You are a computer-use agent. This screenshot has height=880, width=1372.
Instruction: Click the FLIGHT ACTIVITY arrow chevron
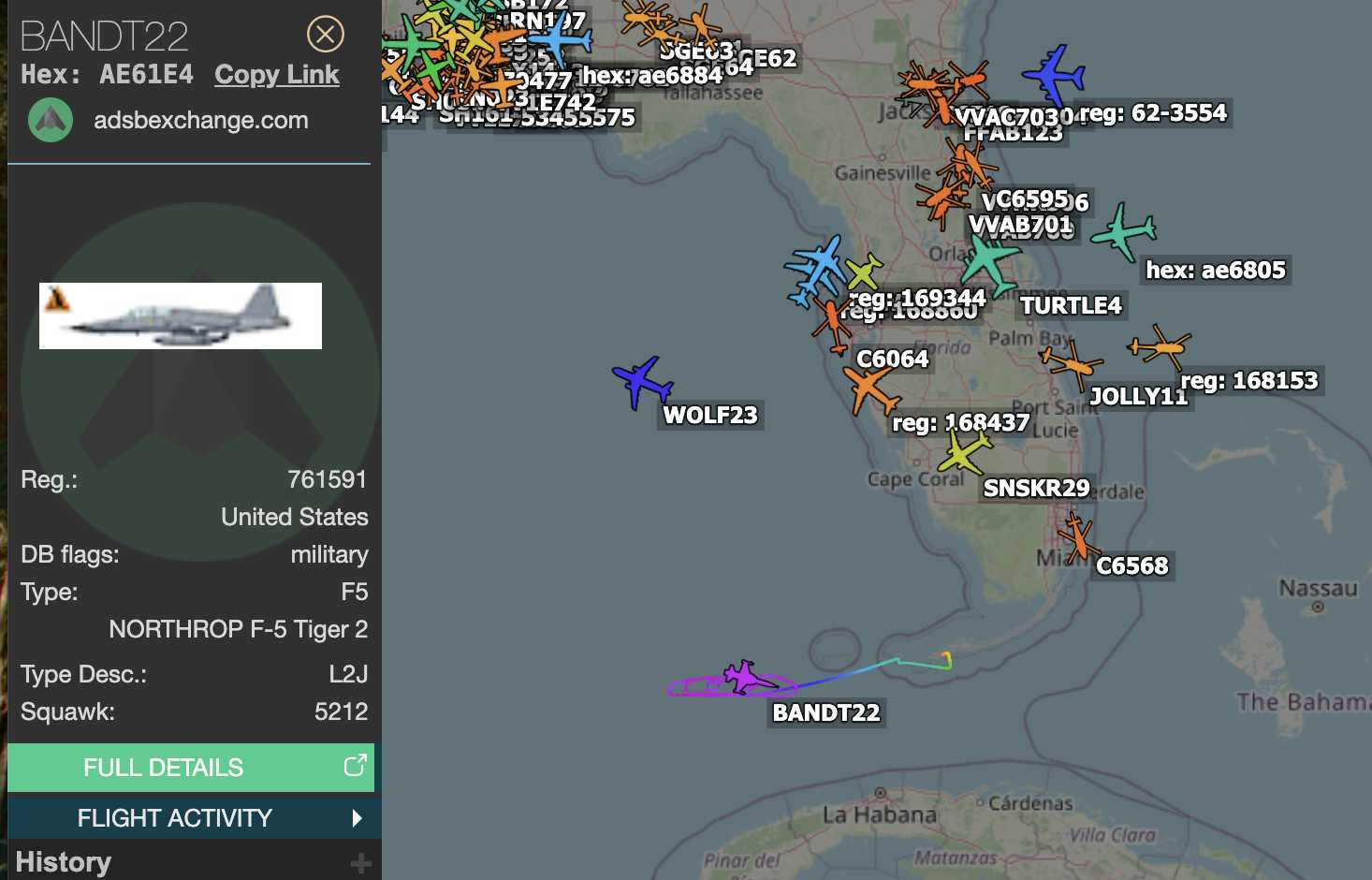(x=357, y=818)
